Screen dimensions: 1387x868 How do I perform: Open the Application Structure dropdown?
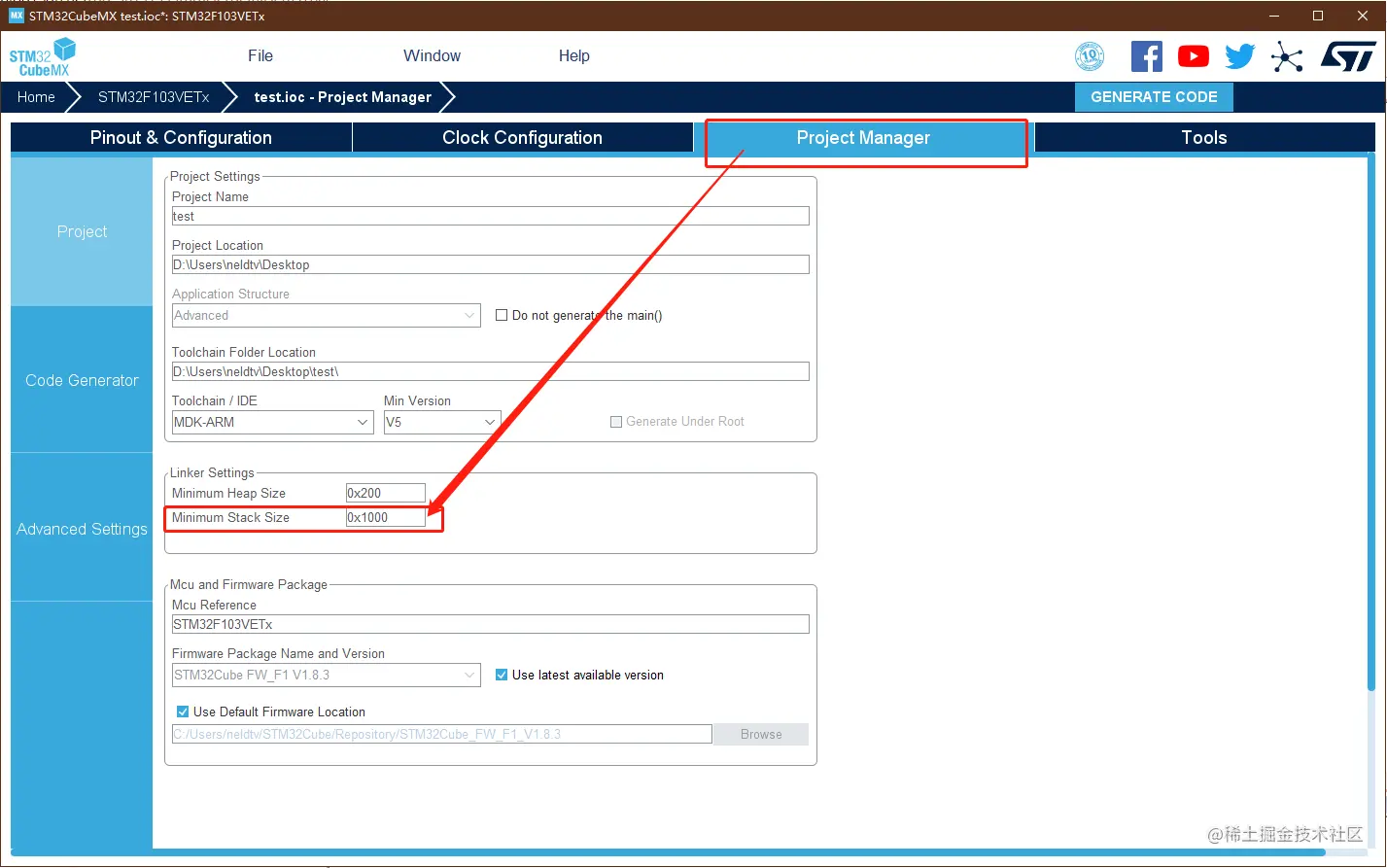326,316
